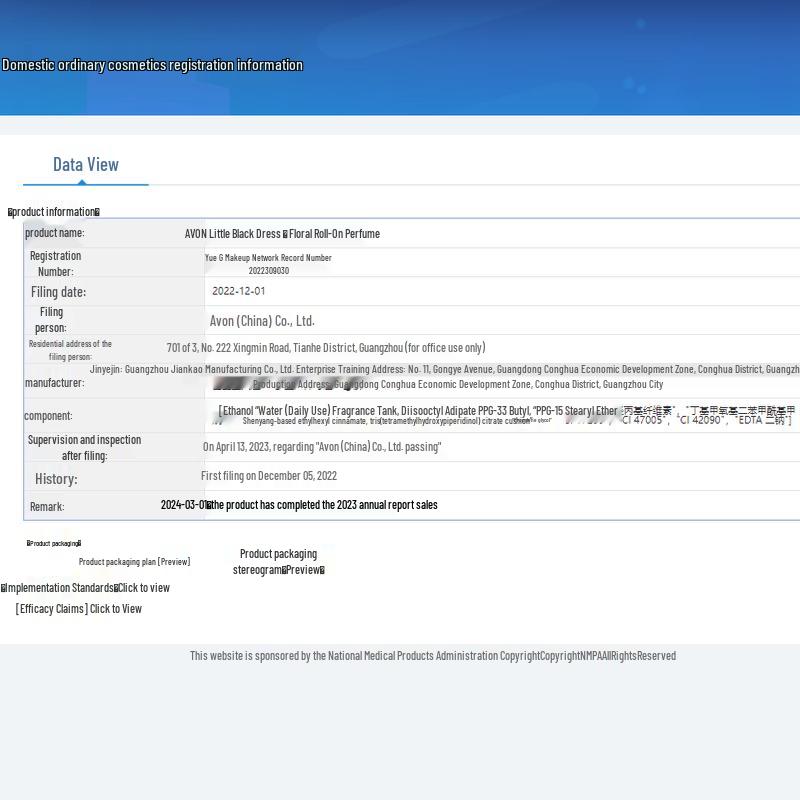Viewport: 800px width, 800px height.
Task: Click the filing date value 2022-12-01
Action: (239, 291)
